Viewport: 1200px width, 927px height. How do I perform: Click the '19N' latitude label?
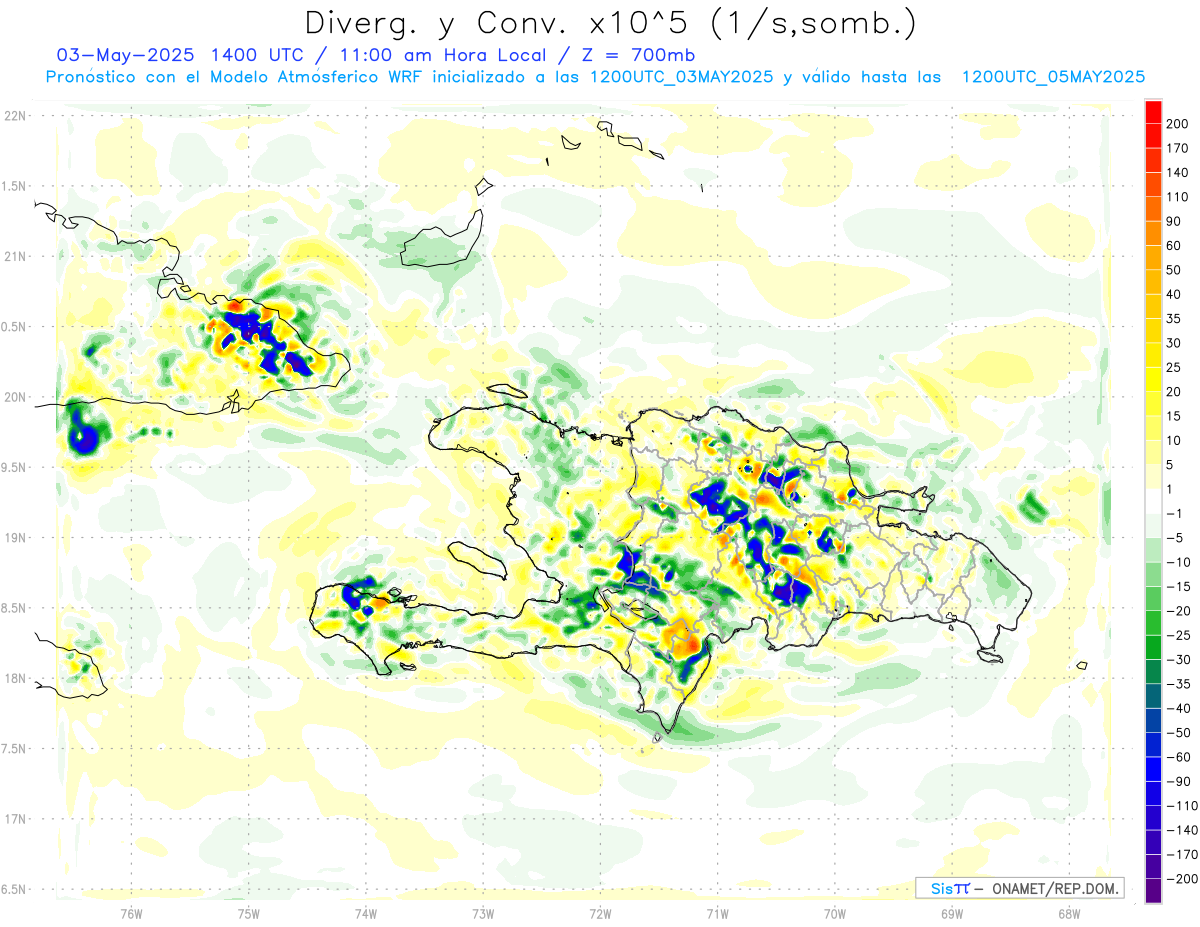coord(15,538)
